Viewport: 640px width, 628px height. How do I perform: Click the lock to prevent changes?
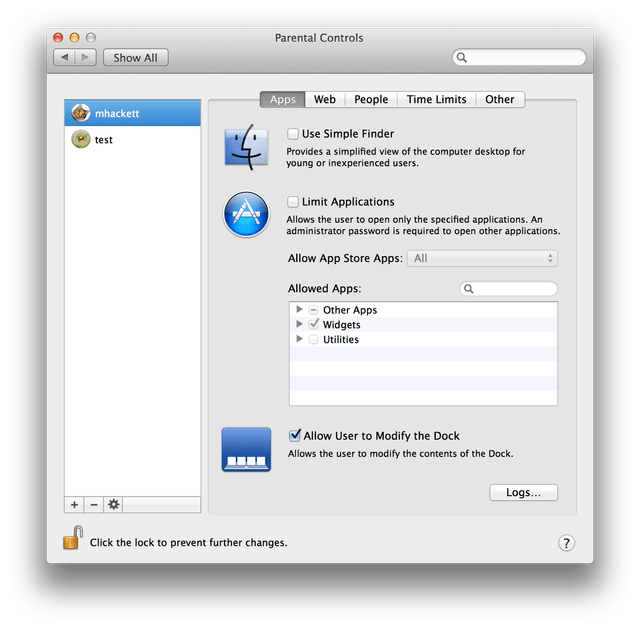point(73,537)
